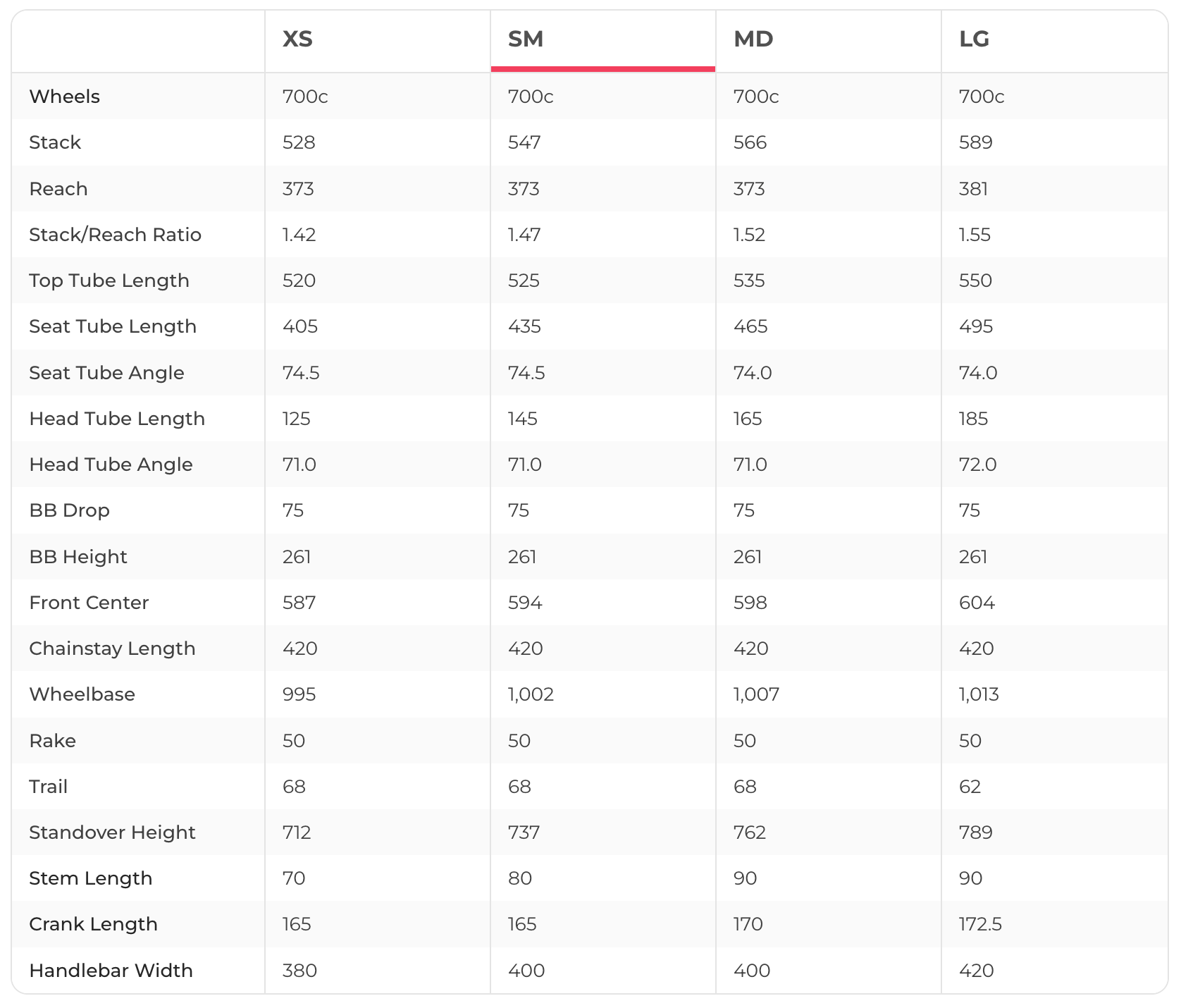Click the Wheels row label

tap(64, 97)
